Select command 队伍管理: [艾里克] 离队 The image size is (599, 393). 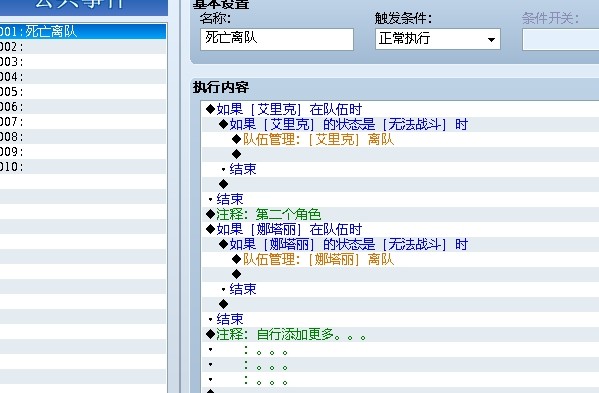click(400, 139)
